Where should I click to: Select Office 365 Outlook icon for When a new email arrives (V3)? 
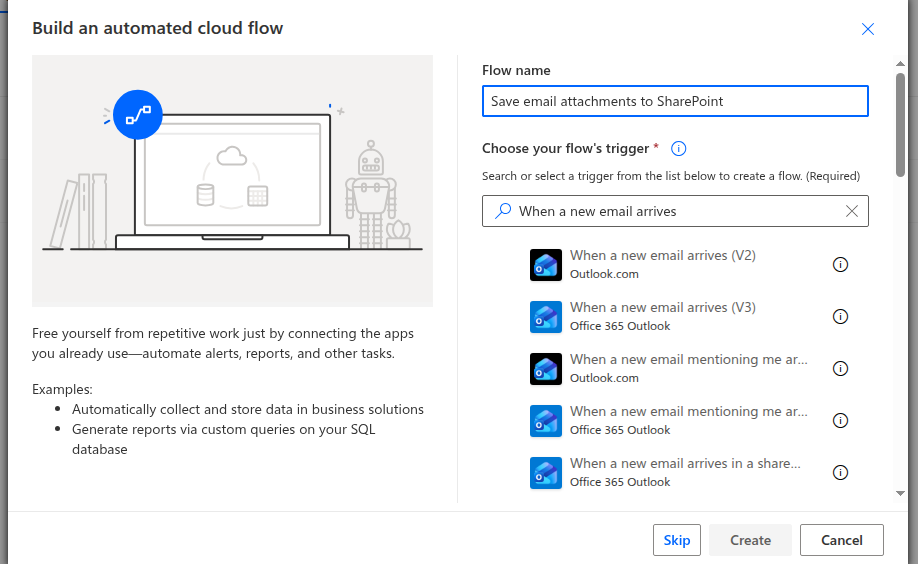click(x=546, y=317)
